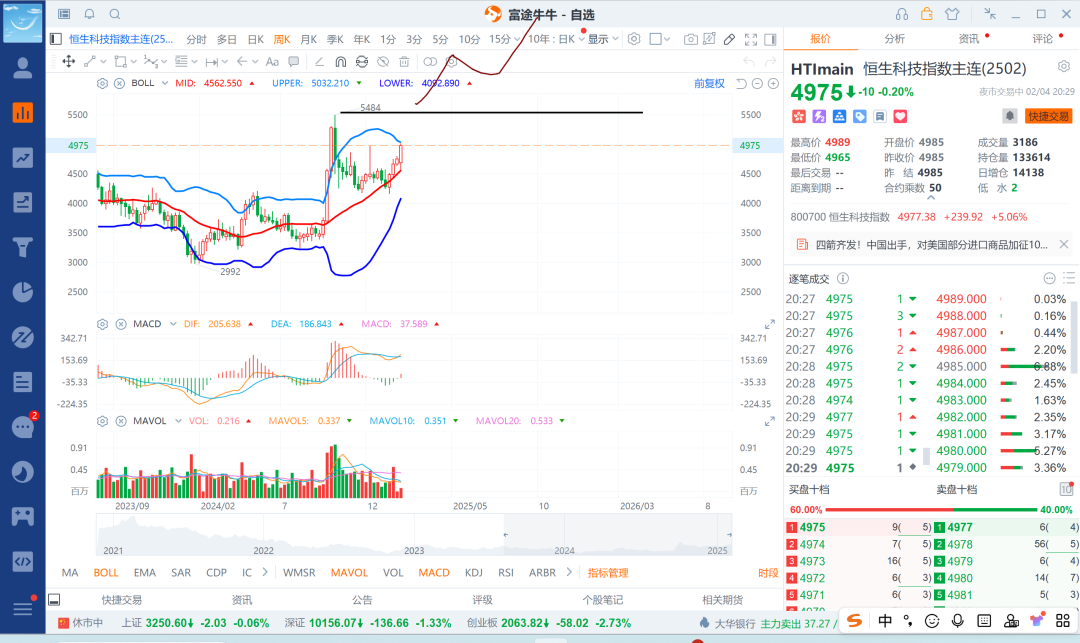Open BOLL indicator name dropdown
This screenshot has height=643, width=1080.
pos(165,83)
